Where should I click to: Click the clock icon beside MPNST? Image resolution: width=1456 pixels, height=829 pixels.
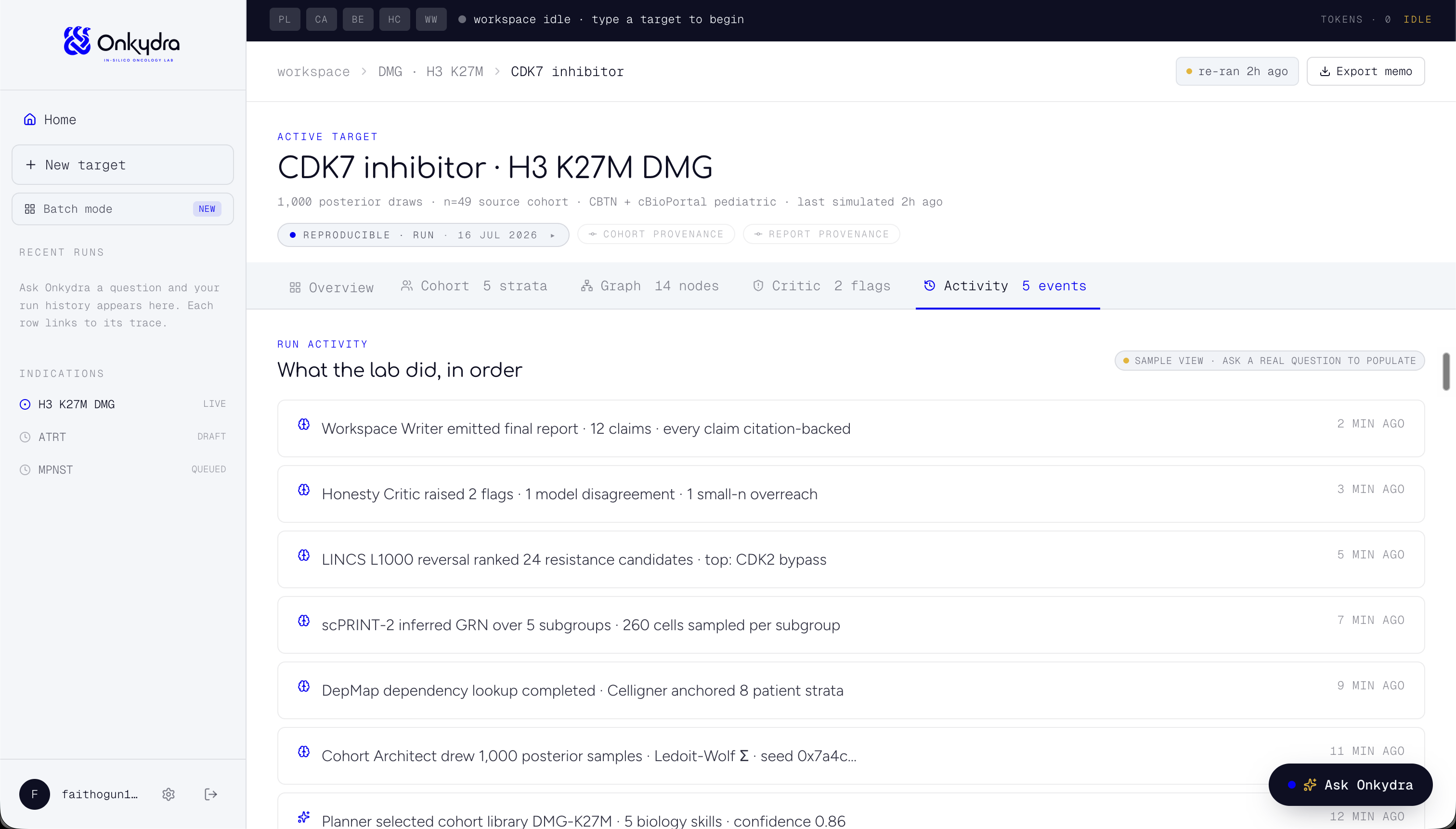pyautogui.click(x=25, y=470)
